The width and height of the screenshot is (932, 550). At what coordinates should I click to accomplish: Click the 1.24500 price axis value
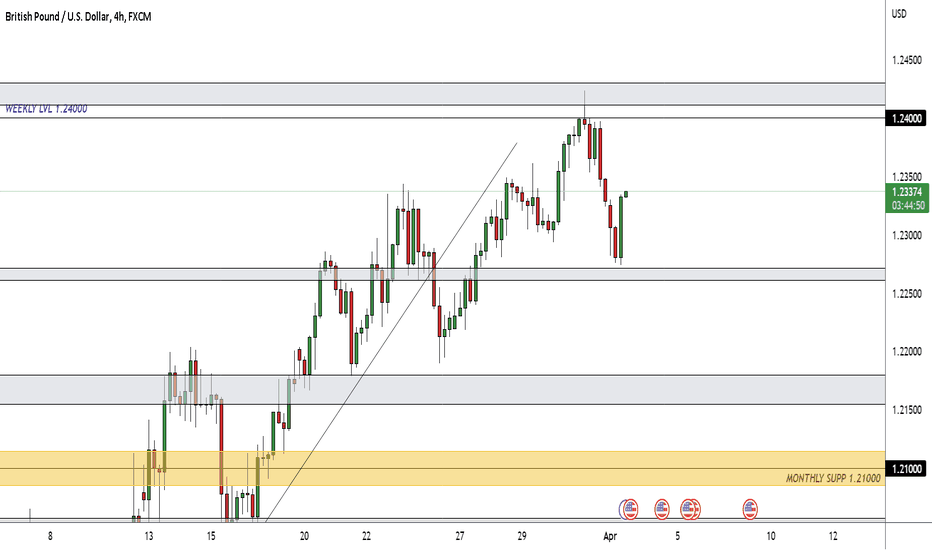(907, 60)
